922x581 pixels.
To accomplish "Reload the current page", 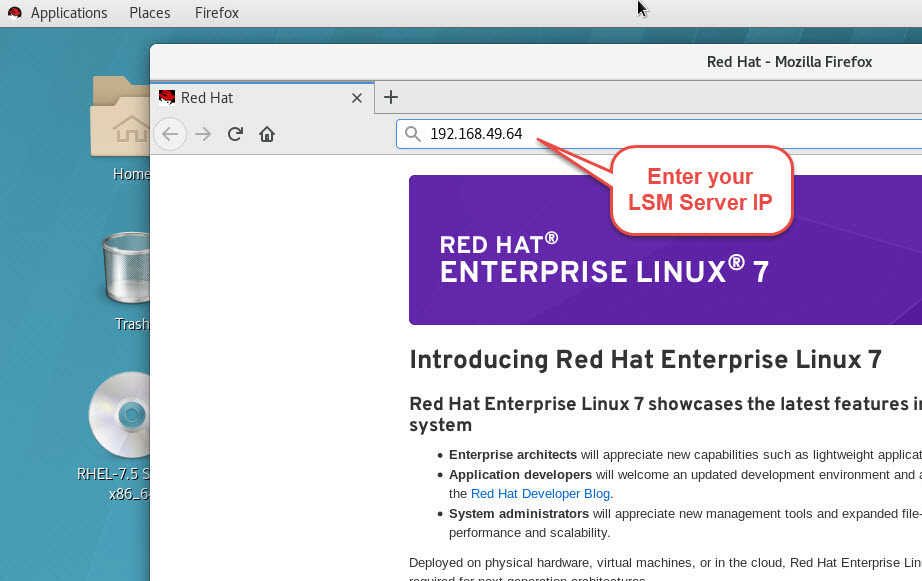I will 235,134.
